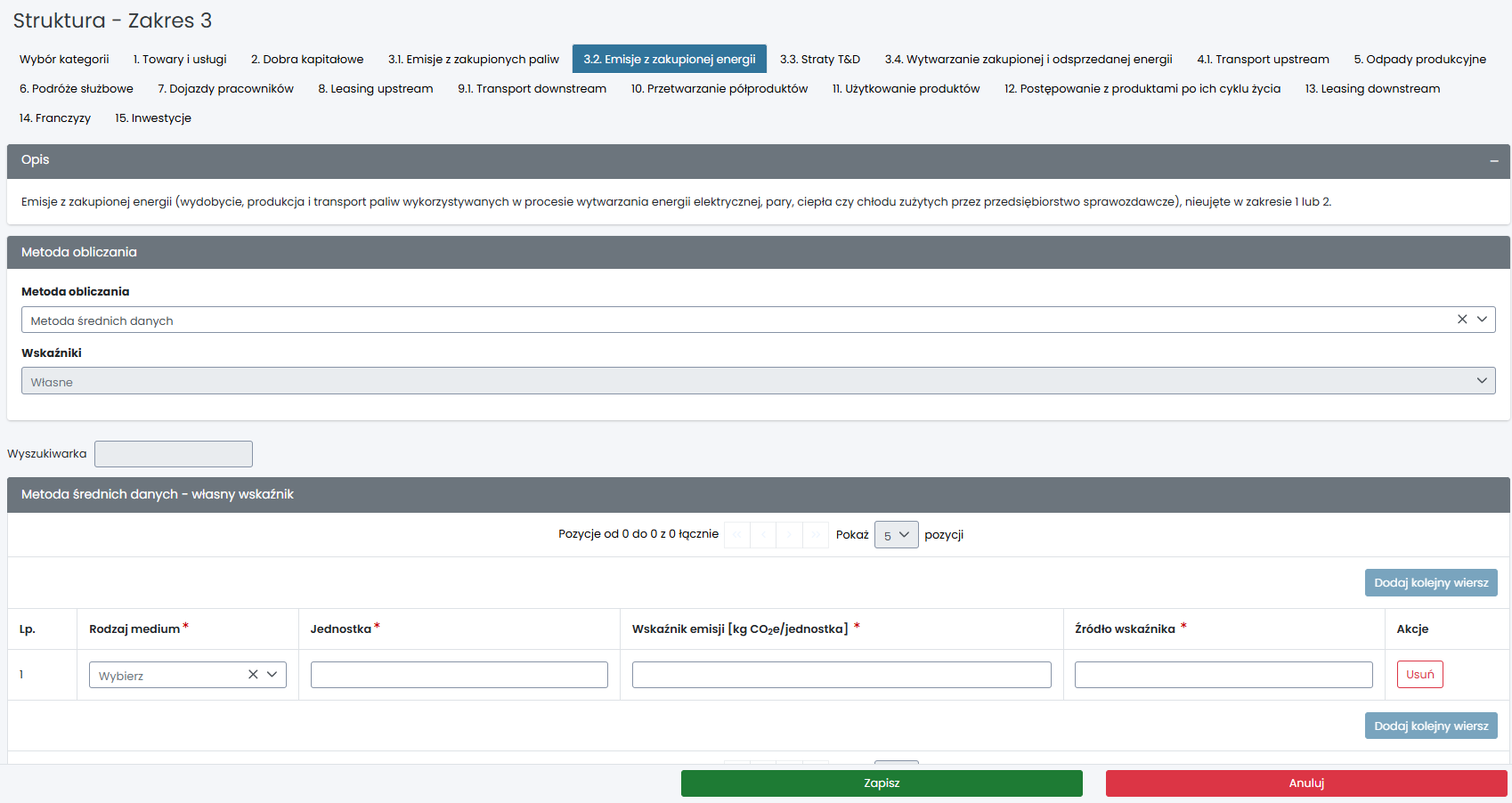Click the Źródło wskaźnika input field
This screenshot has width=1512, height=803.
pos(1223,675)
